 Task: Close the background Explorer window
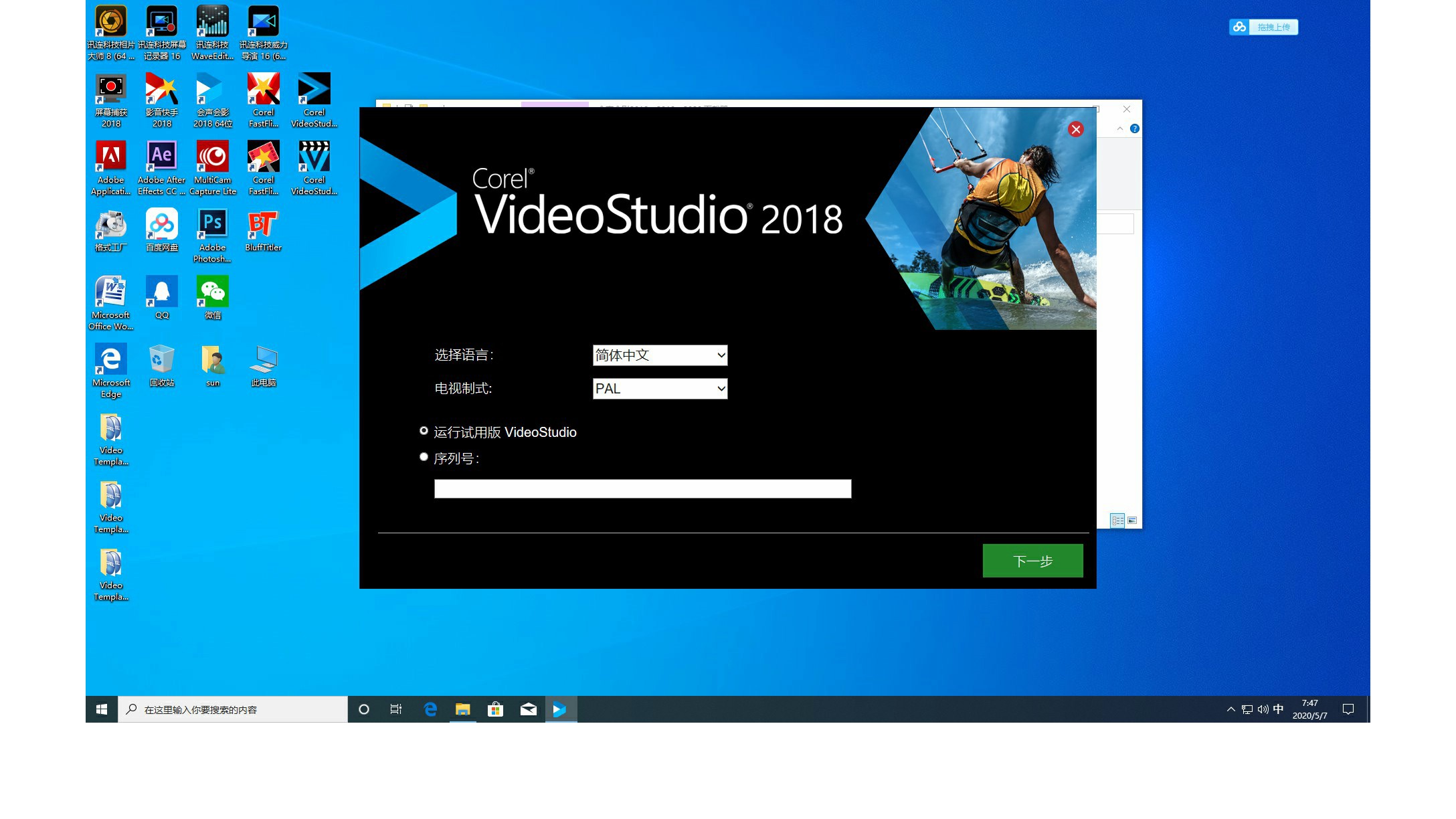click(1127, 109)
